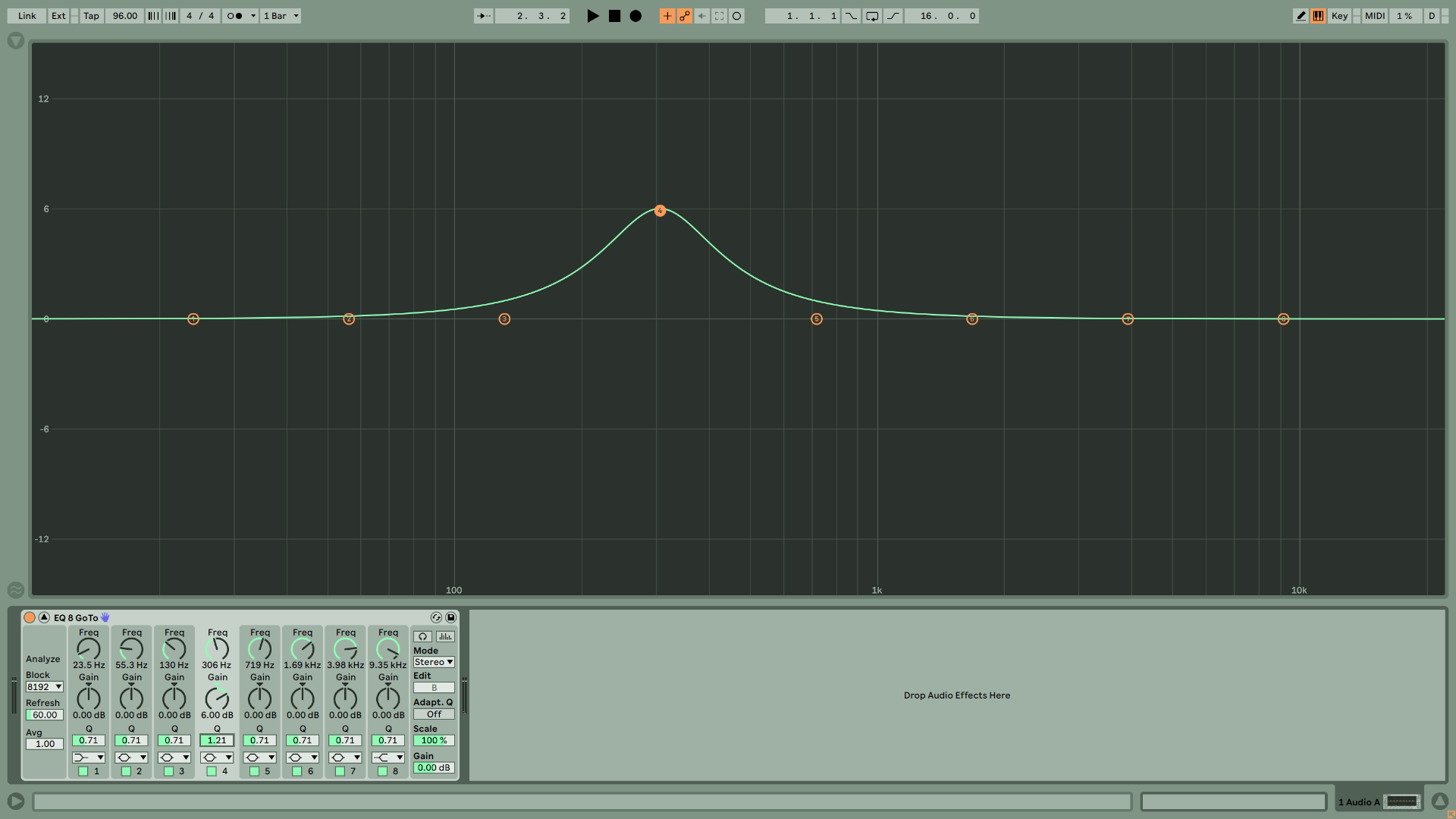Viewport: 1456px width, 819px height.
Task: Click the MIDI map mode switch
Action: [x=1375, y=16]
